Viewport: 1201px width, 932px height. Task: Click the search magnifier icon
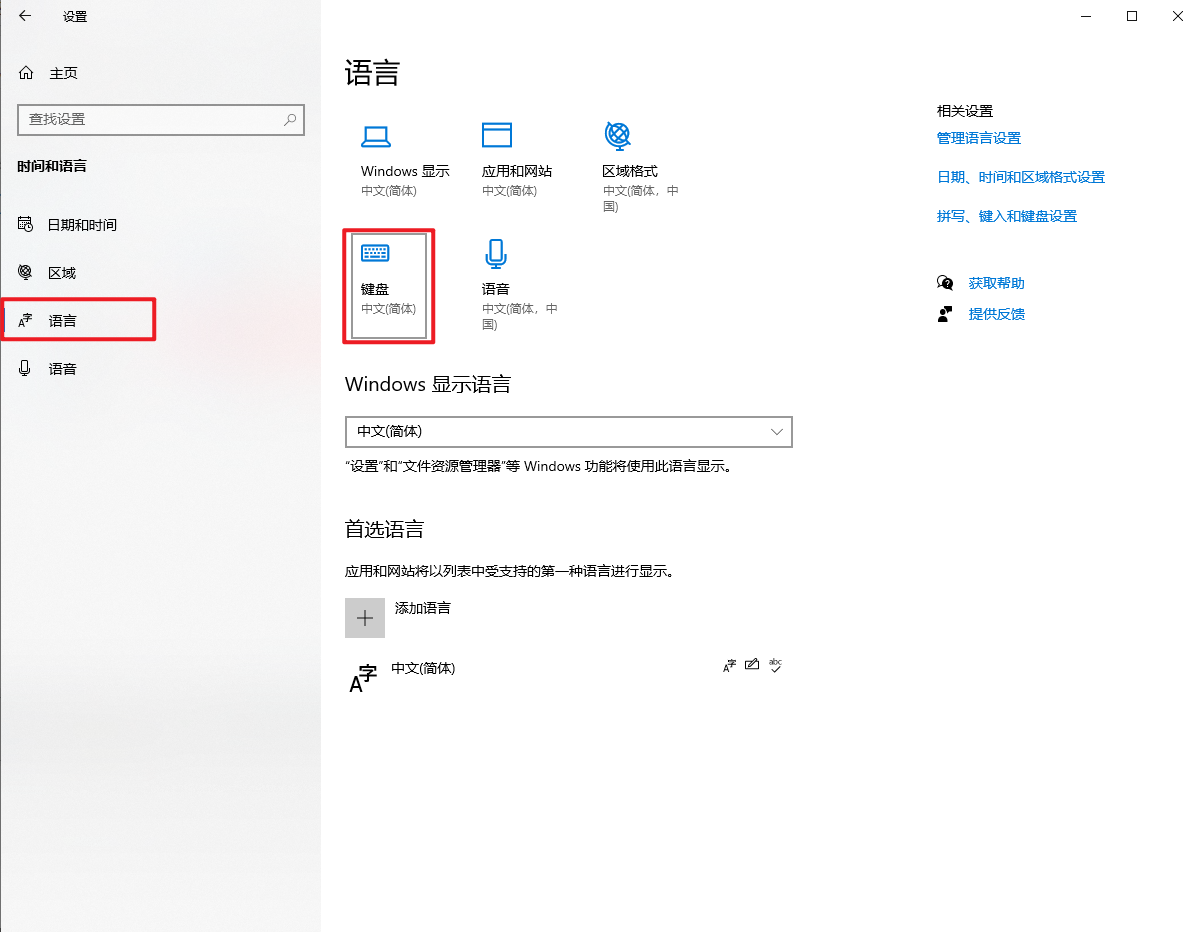pyautogui.click(x=290, y=119)
